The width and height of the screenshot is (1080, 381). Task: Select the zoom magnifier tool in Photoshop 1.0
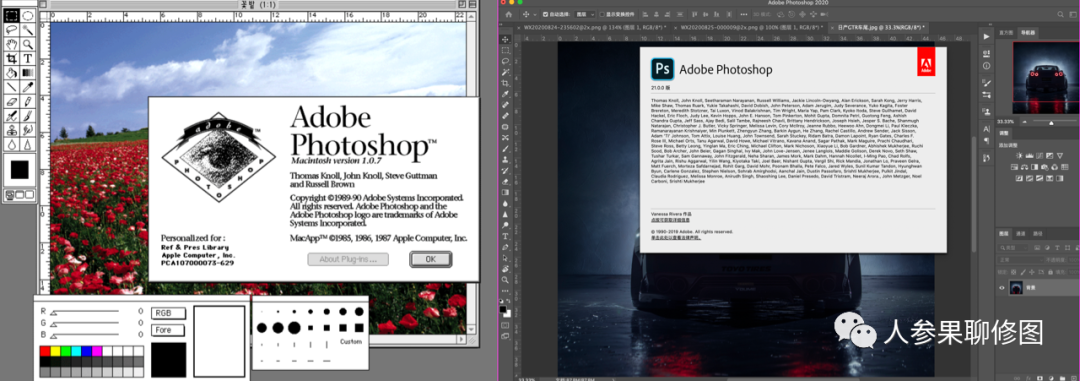(28, 44)
